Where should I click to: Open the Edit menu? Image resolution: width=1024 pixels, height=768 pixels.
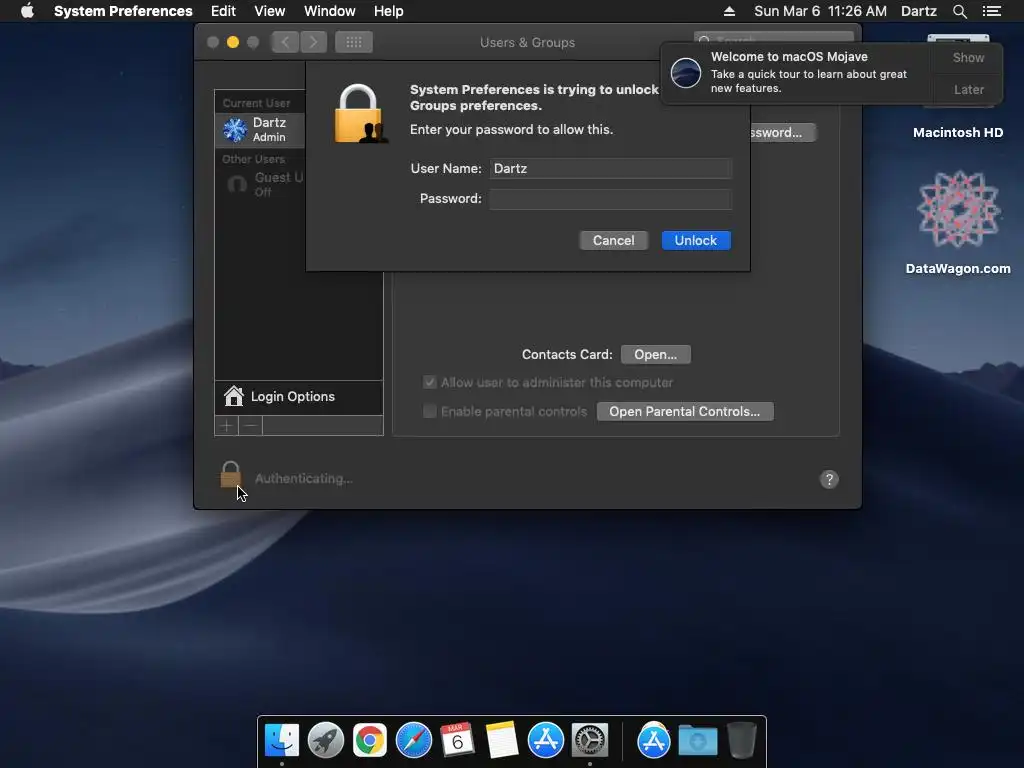pos(223,11)
